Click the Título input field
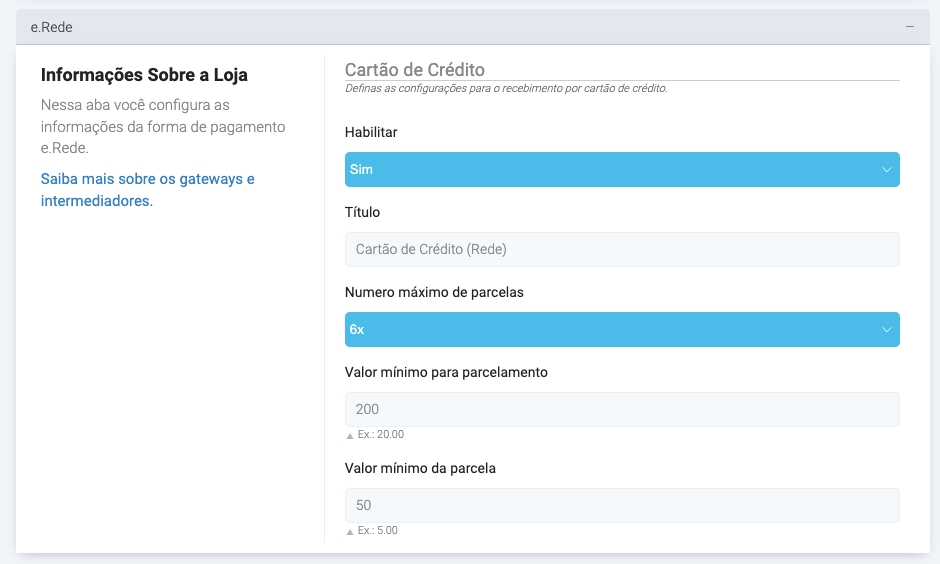 click(x=622, y=250)
